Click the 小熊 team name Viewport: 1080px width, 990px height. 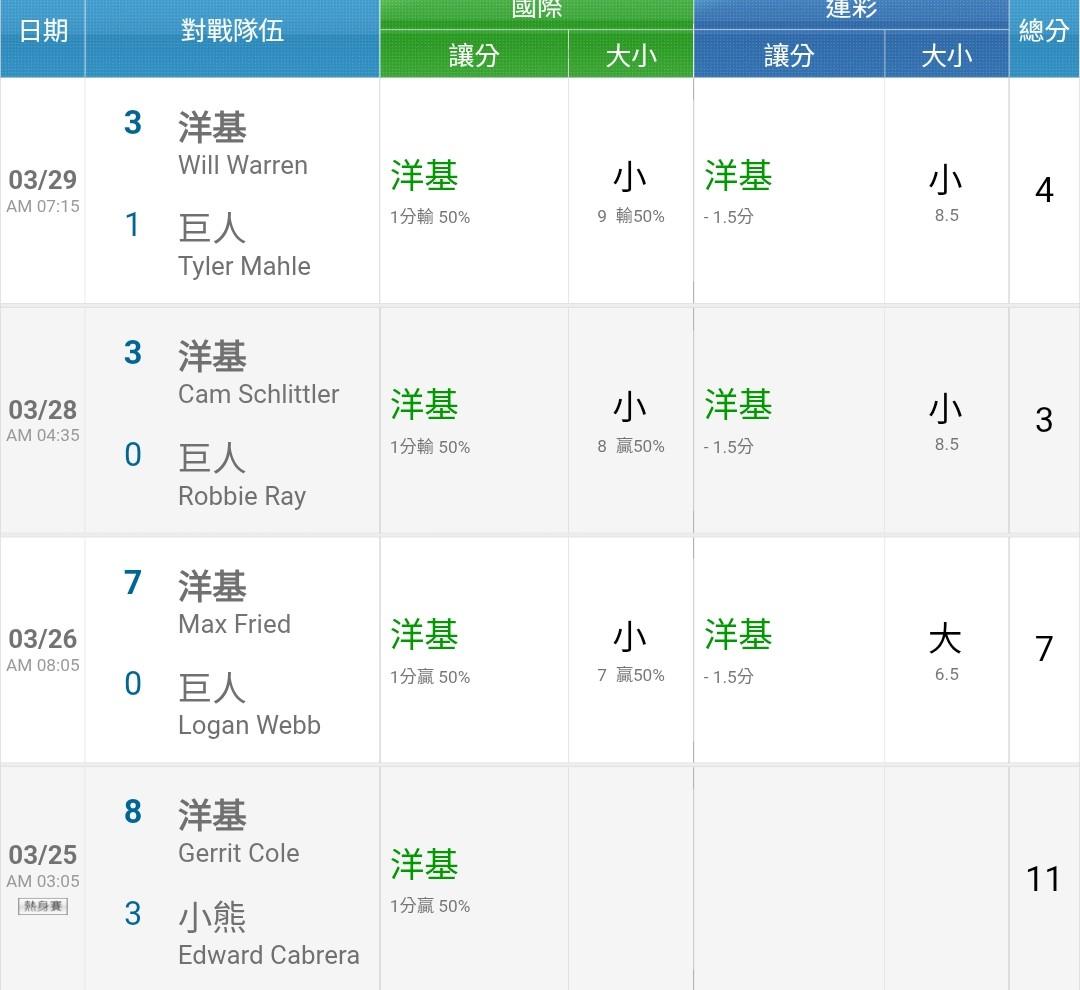coord(212,916)
